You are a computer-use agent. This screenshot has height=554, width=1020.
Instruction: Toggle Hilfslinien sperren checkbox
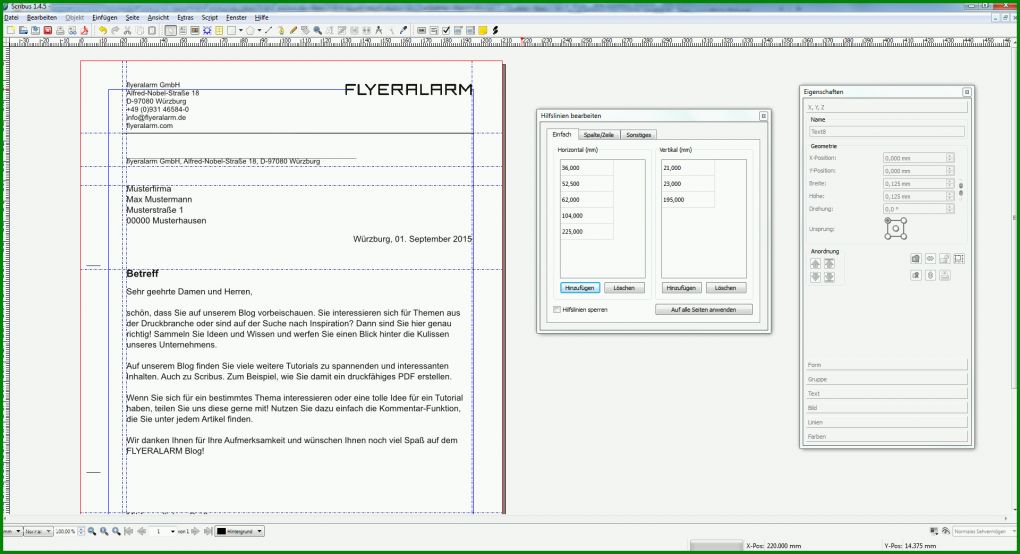557,310
